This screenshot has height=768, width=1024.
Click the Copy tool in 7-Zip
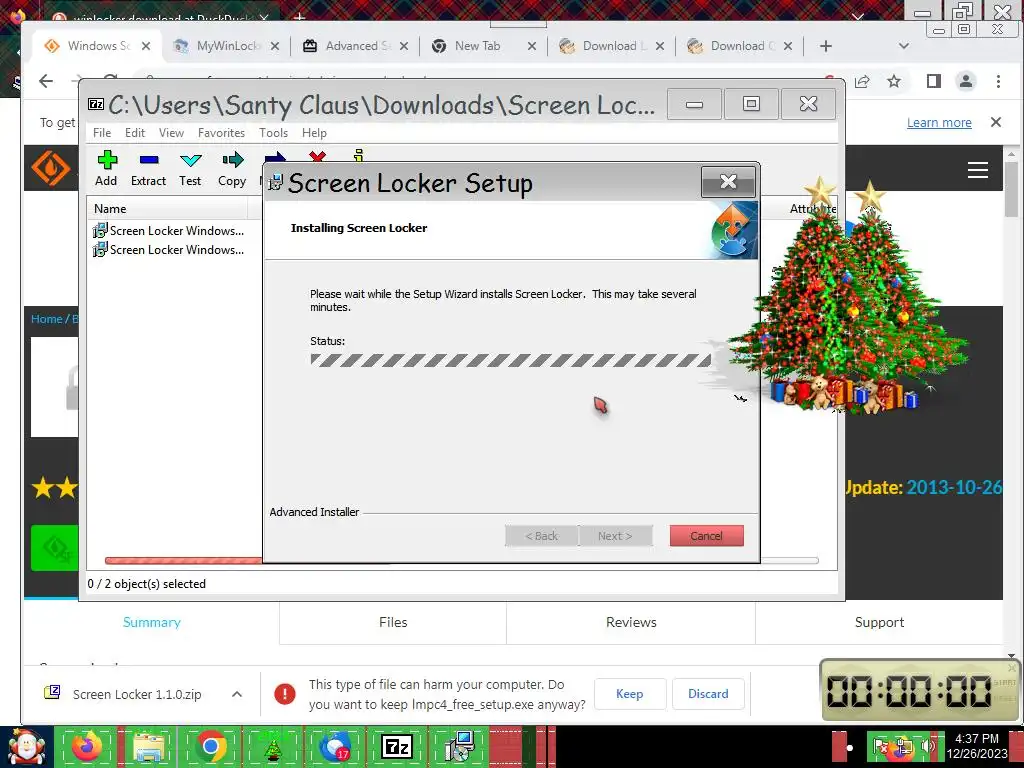coord(232,168)
